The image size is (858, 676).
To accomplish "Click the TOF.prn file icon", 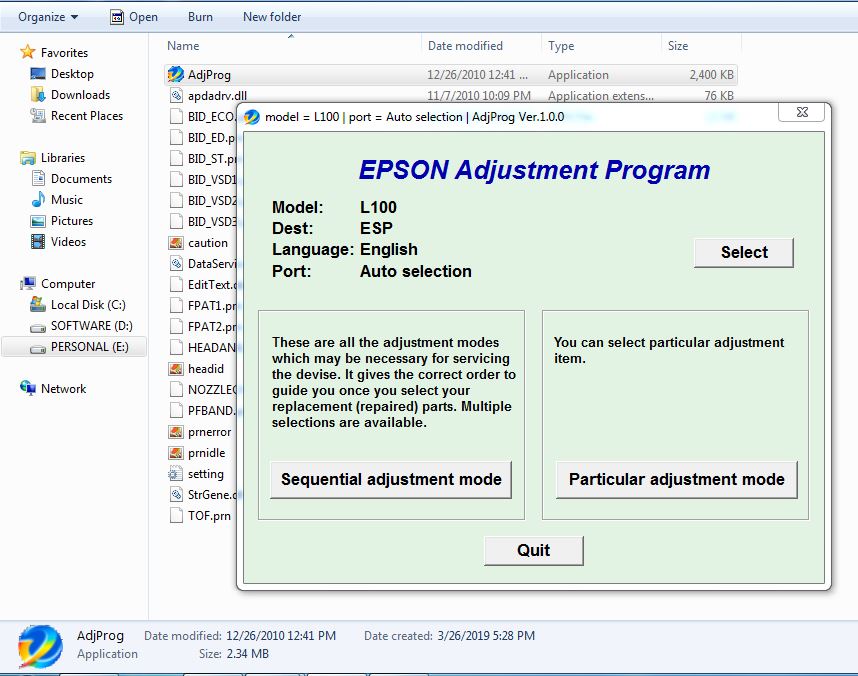I will click(x=176, y=516).
